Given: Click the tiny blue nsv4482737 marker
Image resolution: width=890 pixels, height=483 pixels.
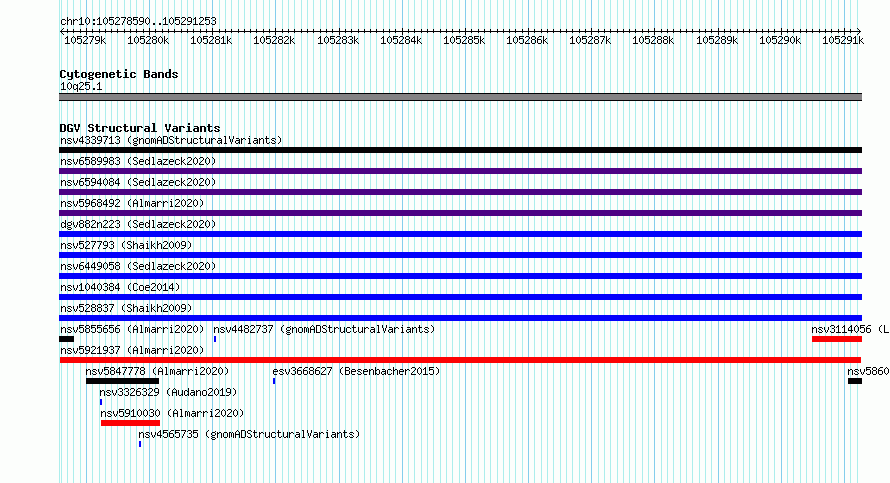Looking at the screenshot, I should pos(215,339).
